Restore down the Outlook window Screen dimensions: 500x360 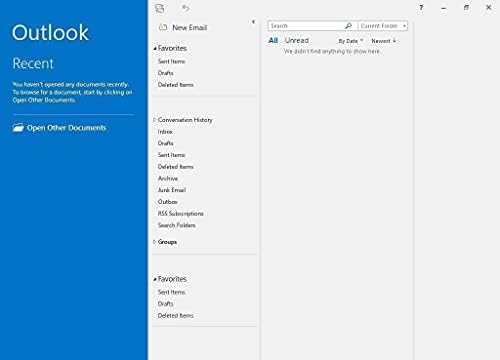tap(466, 7)
